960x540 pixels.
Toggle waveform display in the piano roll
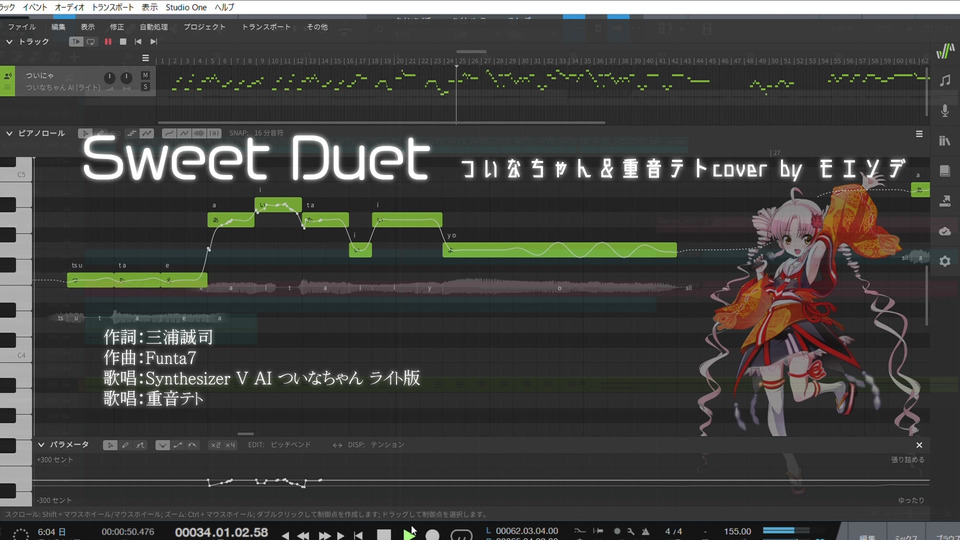point(199,133)
